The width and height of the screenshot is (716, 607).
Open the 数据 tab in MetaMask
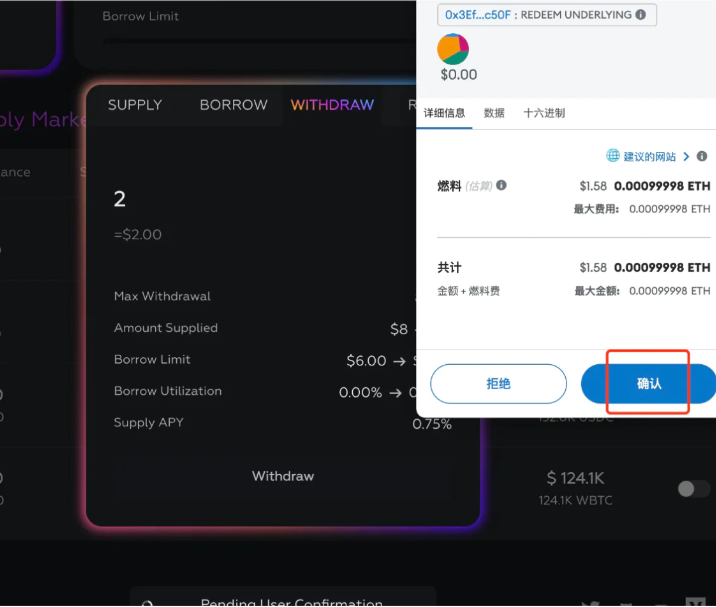point(494,113)
